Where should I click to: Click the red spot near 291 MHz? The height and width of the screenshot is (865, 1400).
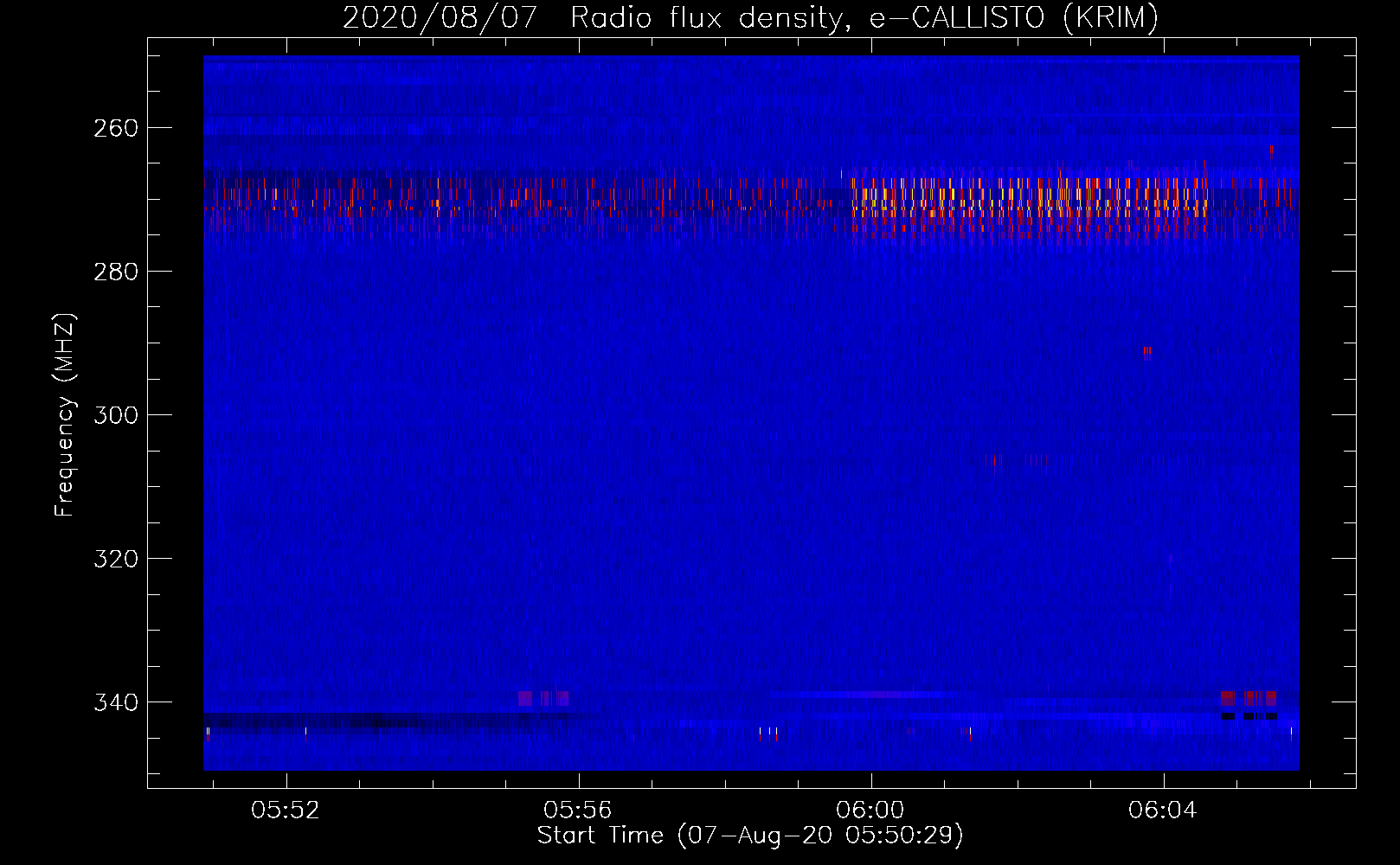[1146, 350]
